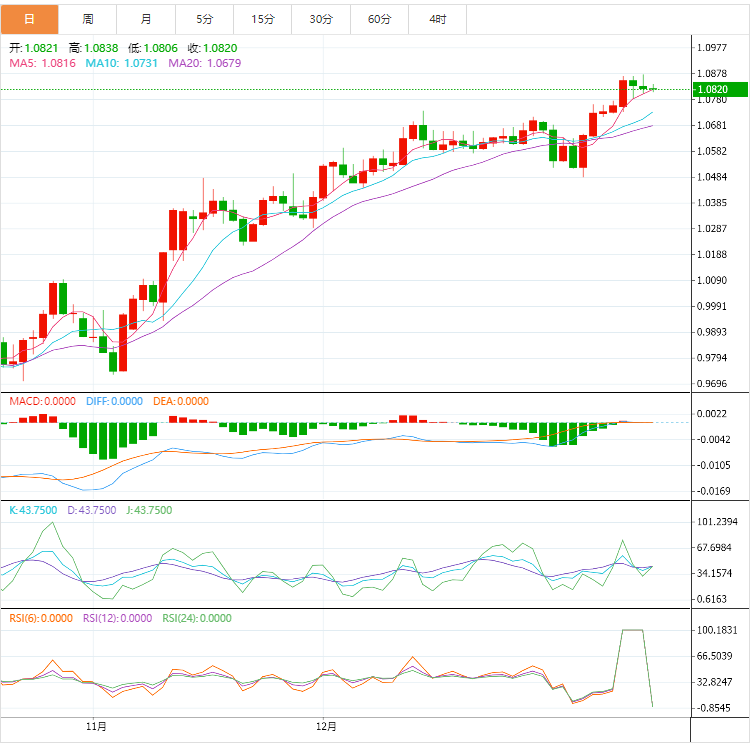Select the DIFF value label

[113, 401]
